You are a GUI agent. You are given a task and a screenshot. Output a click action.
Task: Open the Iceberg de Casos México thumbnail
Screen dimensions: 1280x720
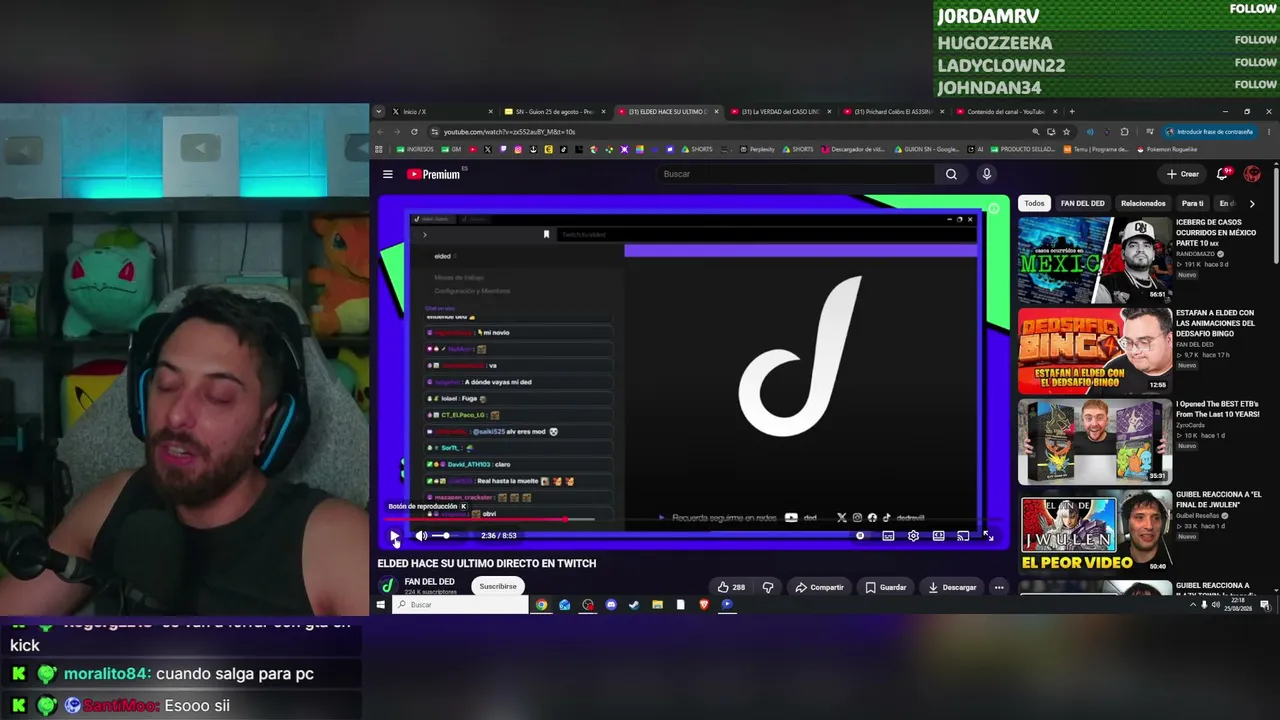coord(1094,260)
